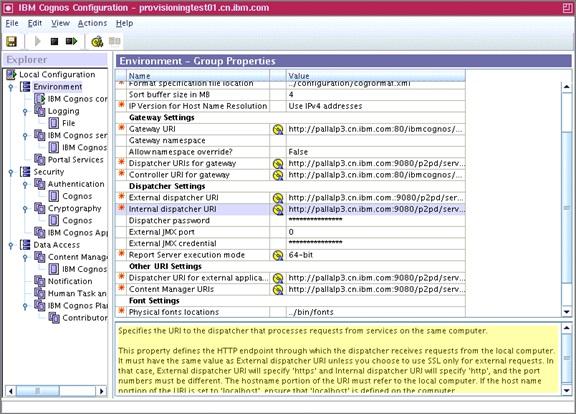The width and height of the screenshot is (576, 414).
Task: Collapse the Content Manager tree node
Action: (25, 257)
